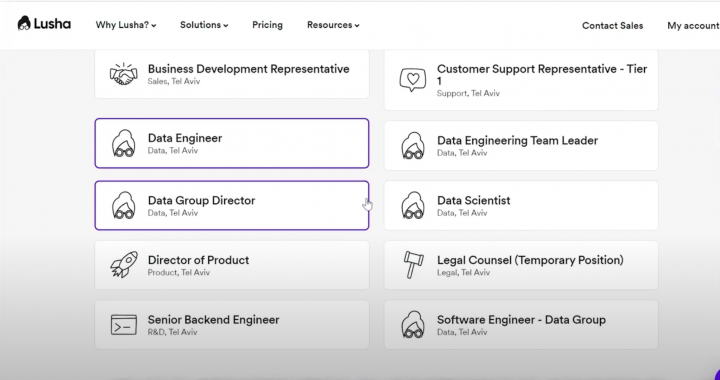Open the Data Engineering Team Leader listing

tap(521, 145)
